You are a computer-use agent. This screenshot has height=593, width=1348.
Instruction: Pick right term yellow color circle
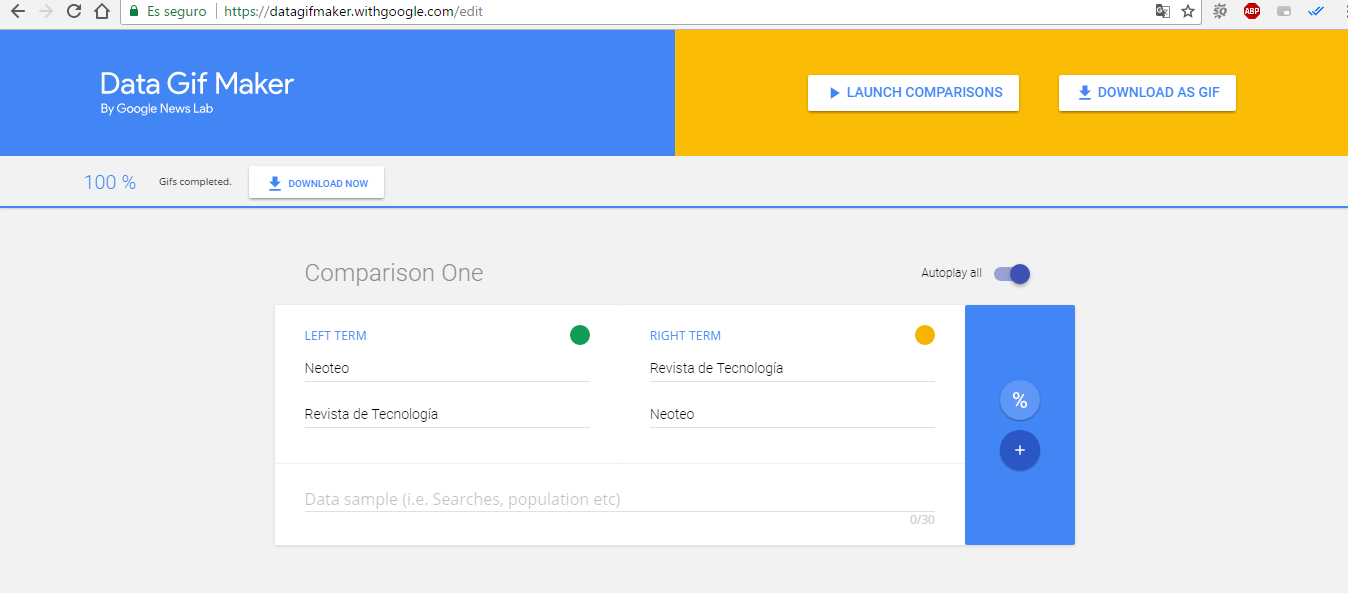tap(925, 335)
